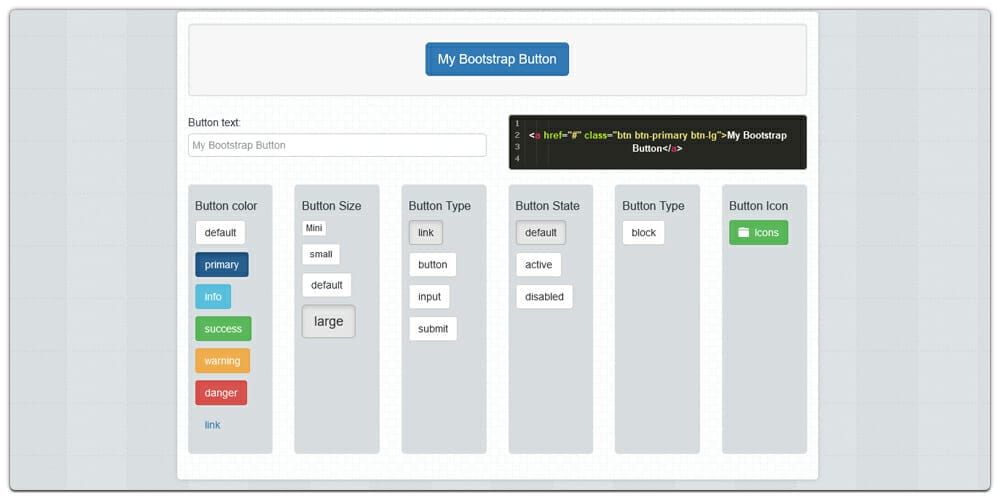Viewport: 1000px width, 500px height.
Task: Set button size to Mini
Action: [314, 228]
